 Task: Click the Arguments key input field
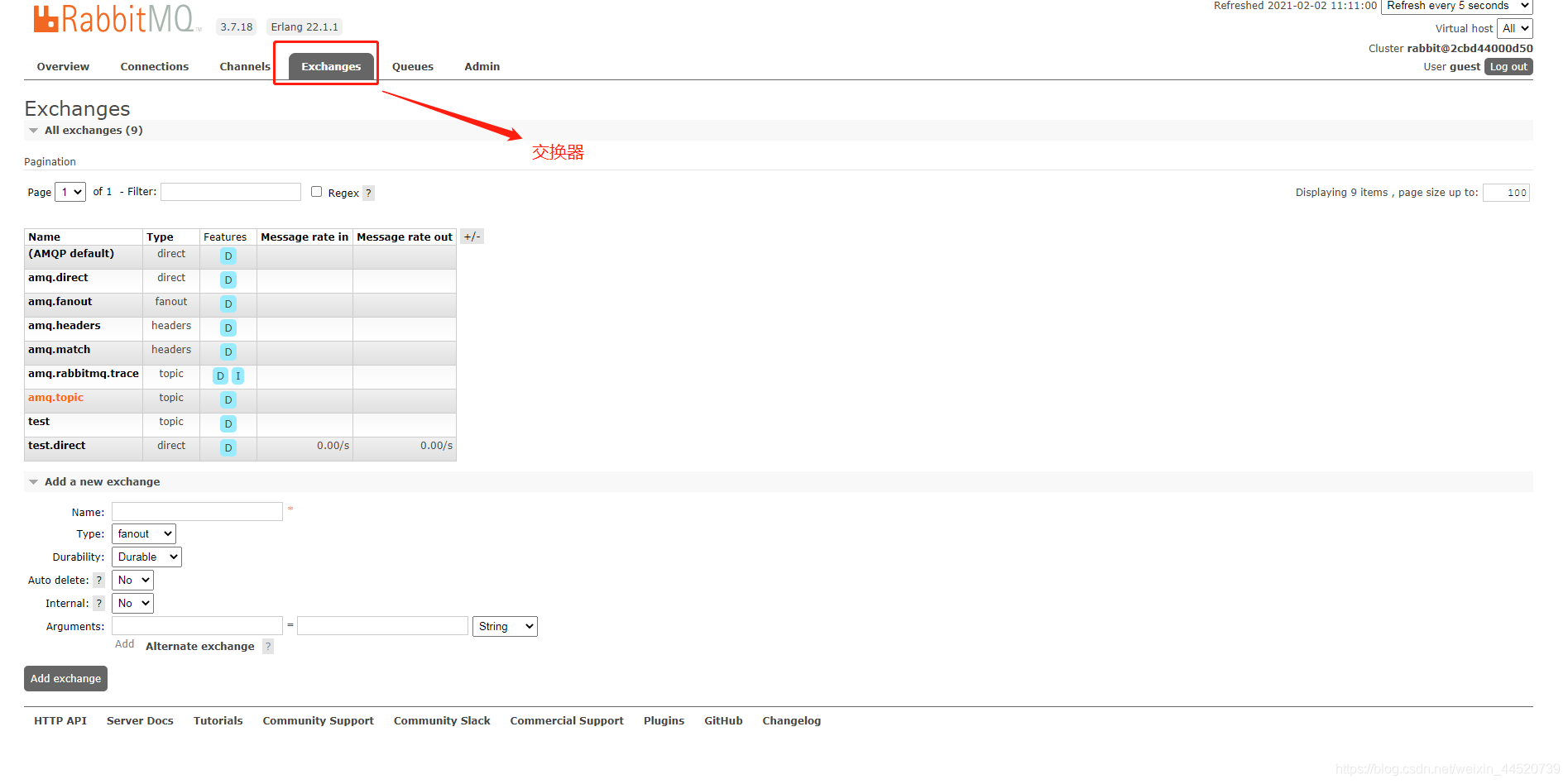coord(197,625)
